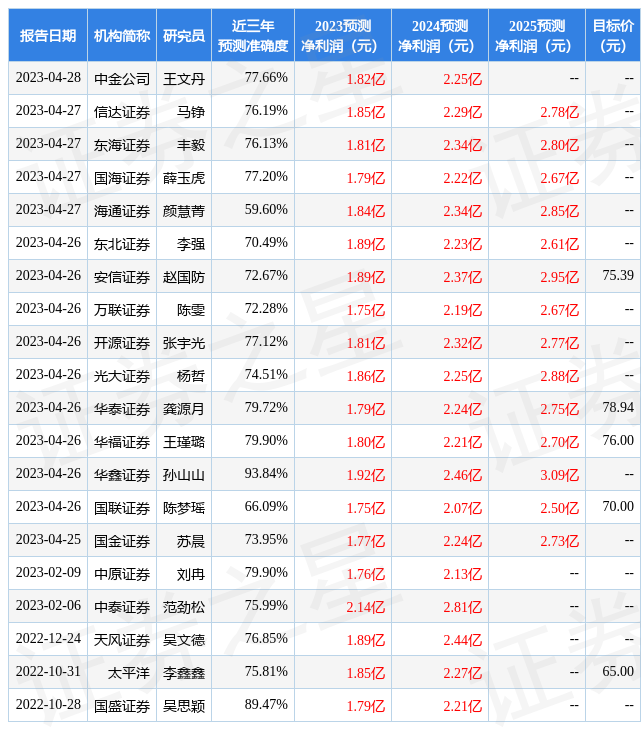641x730 pixels.
Task: Select institution name 开源证券
Action: 121,343
